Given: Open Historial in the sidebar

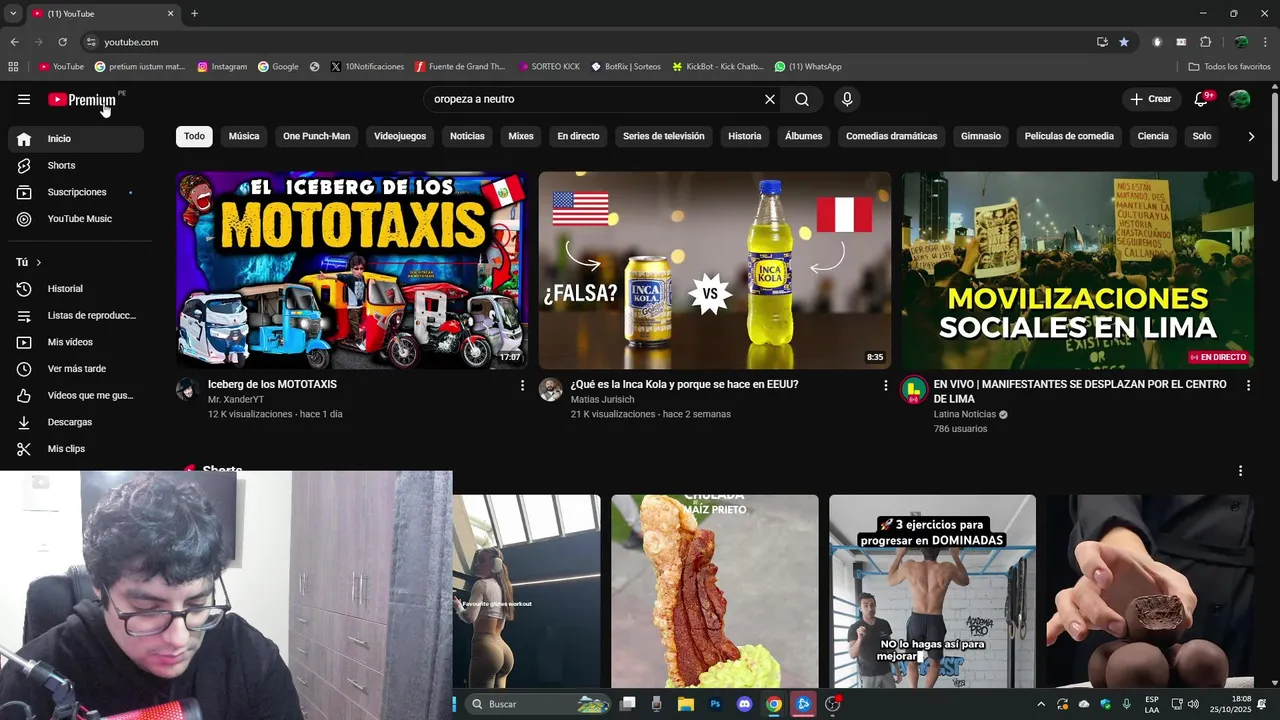Looking at the screenshot, I should click(76, 289).
